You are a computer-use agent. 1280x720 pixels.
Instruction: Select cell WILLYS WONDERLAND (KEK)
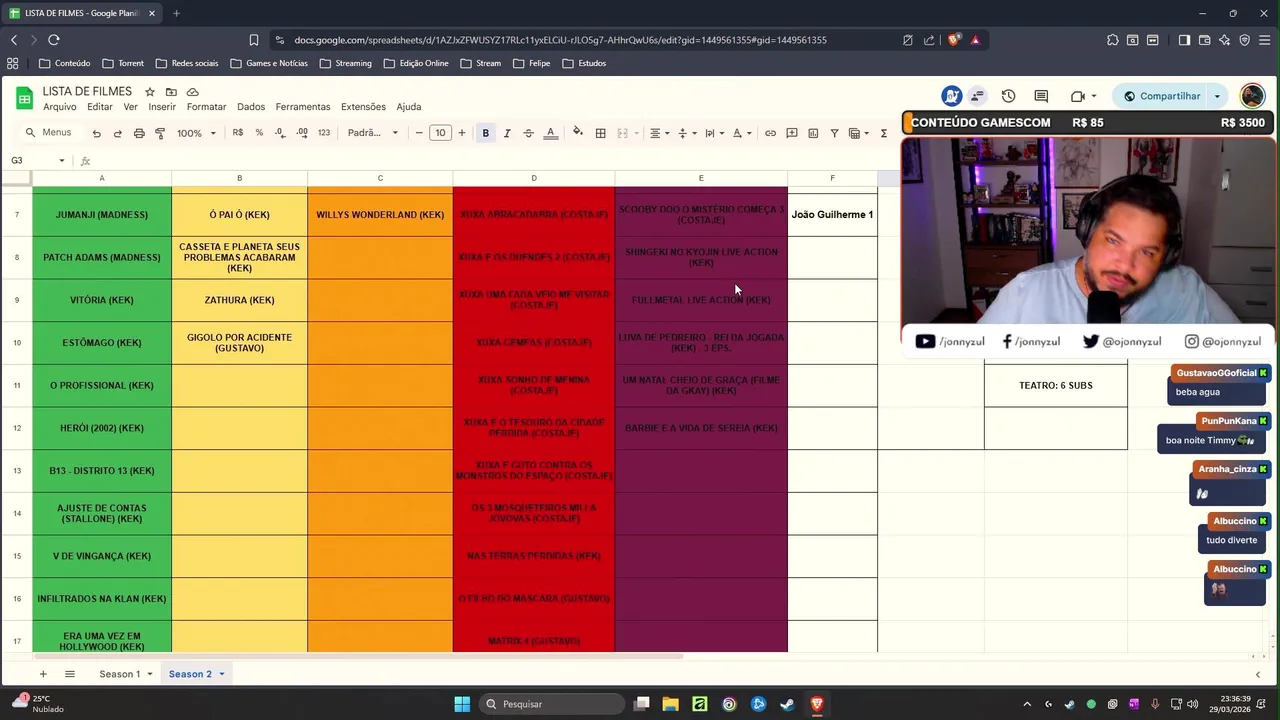click(x=380, y=215)
